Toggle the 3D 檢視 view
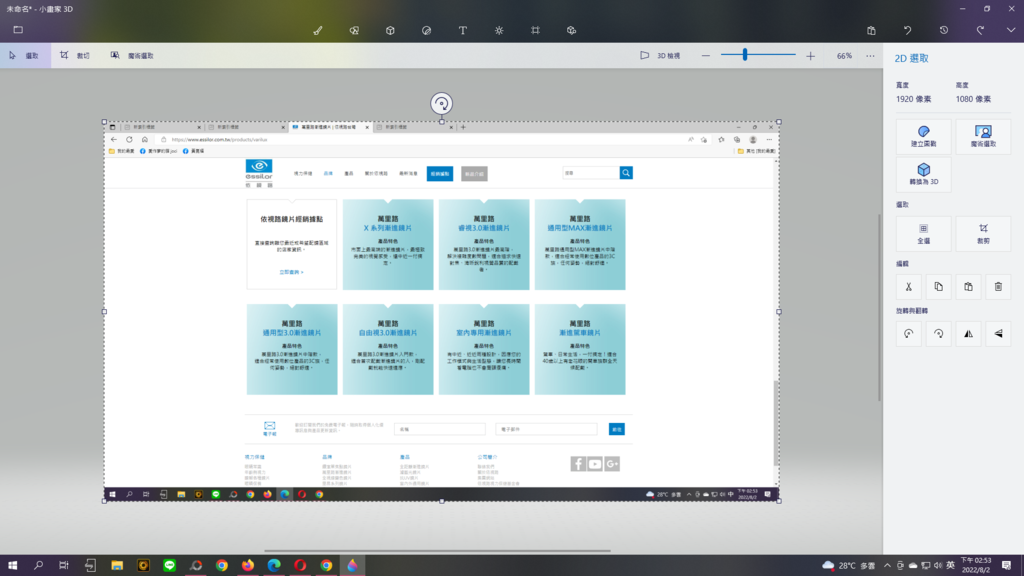 tap(660, 56)
